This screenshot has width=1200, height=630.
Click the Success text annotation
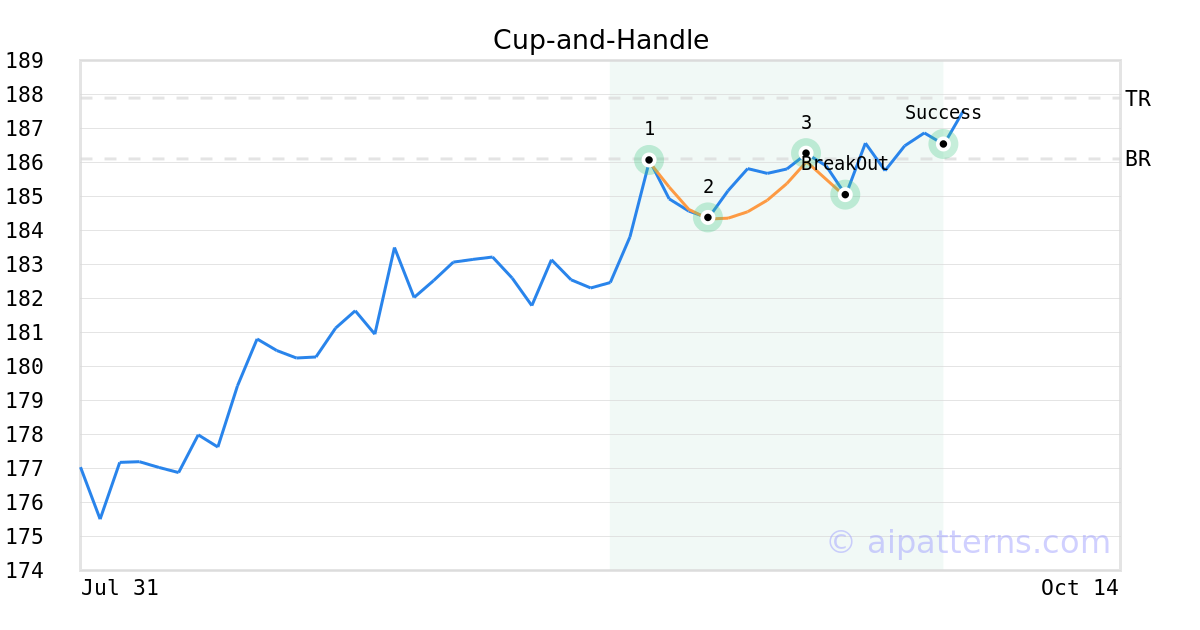pos(943,113)
